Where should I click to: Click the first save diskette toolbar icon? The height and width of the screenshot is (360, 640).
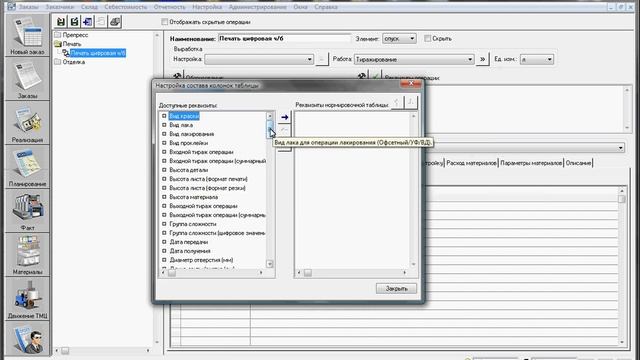(61, 22)
